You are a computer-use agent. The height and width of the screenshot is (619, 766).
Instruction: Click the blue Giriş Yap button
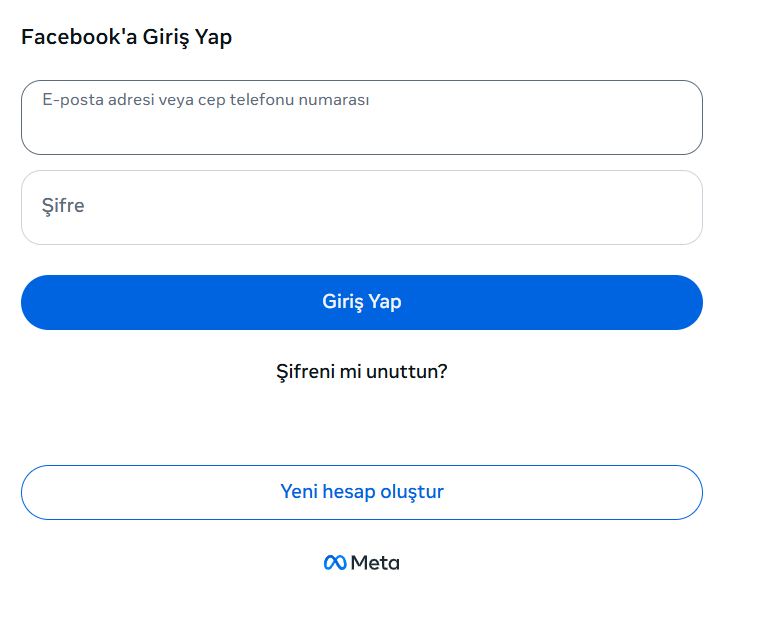tap(362, 302)
